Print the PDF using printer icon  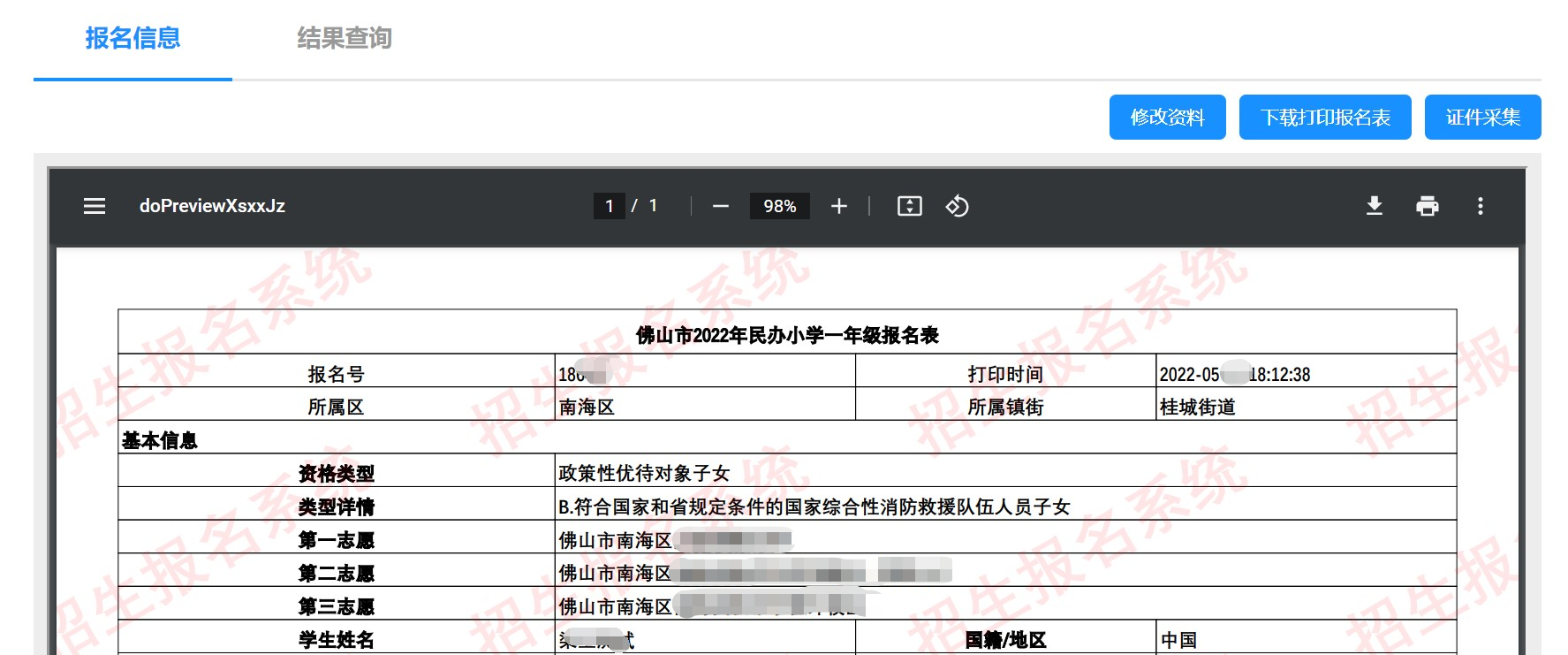pos(1427,206)
